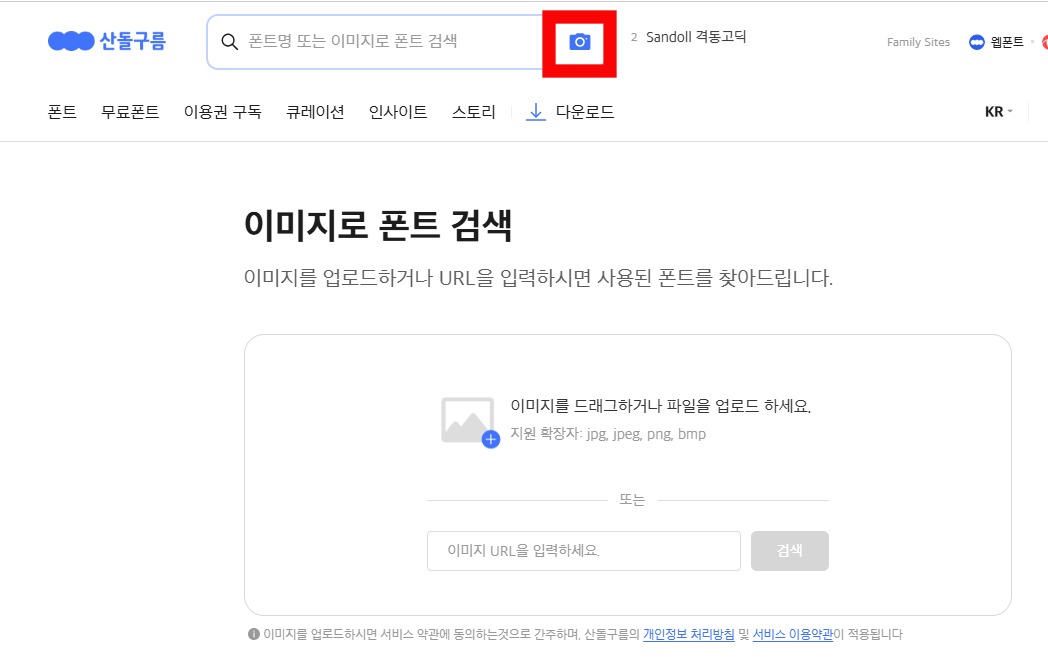Click the 검색 search button

click(789, 551)
